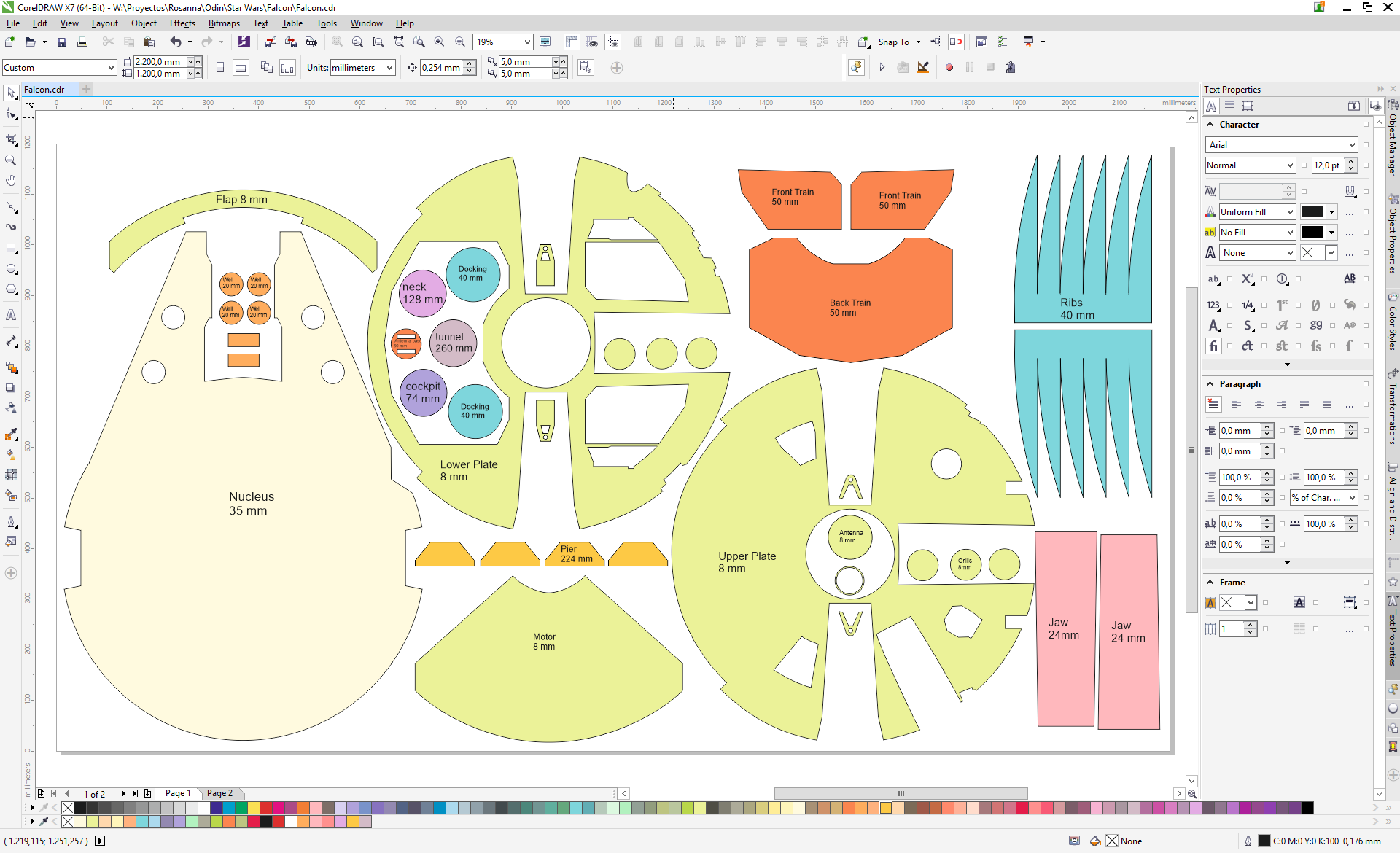Viewport: 1400px width, 853px height.
Task: Select the Zoom tool in toolbox
Action: tap(11, 160)
